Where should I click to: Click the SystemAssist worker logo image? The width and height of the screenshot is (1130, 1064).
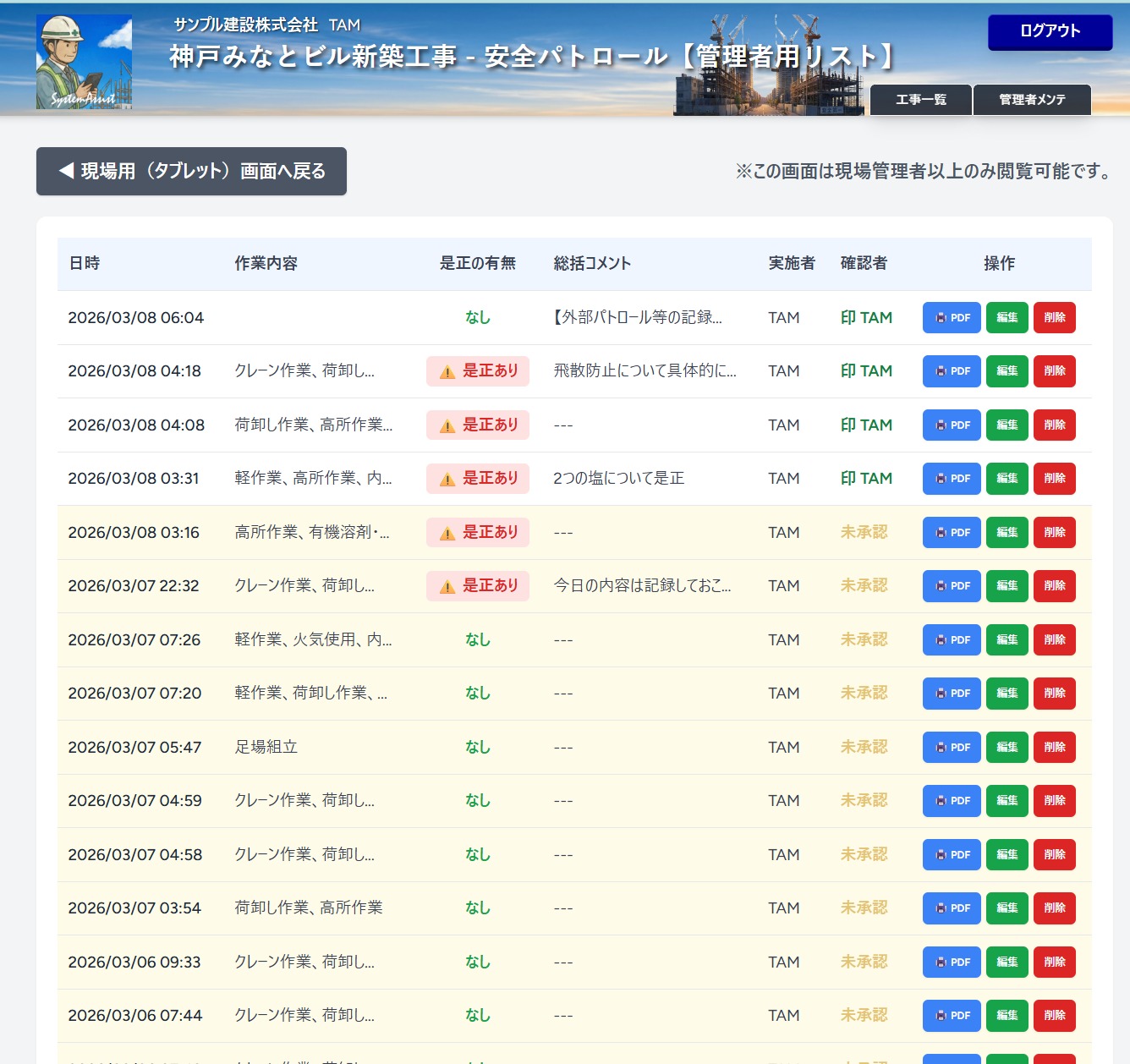[84, 62]
